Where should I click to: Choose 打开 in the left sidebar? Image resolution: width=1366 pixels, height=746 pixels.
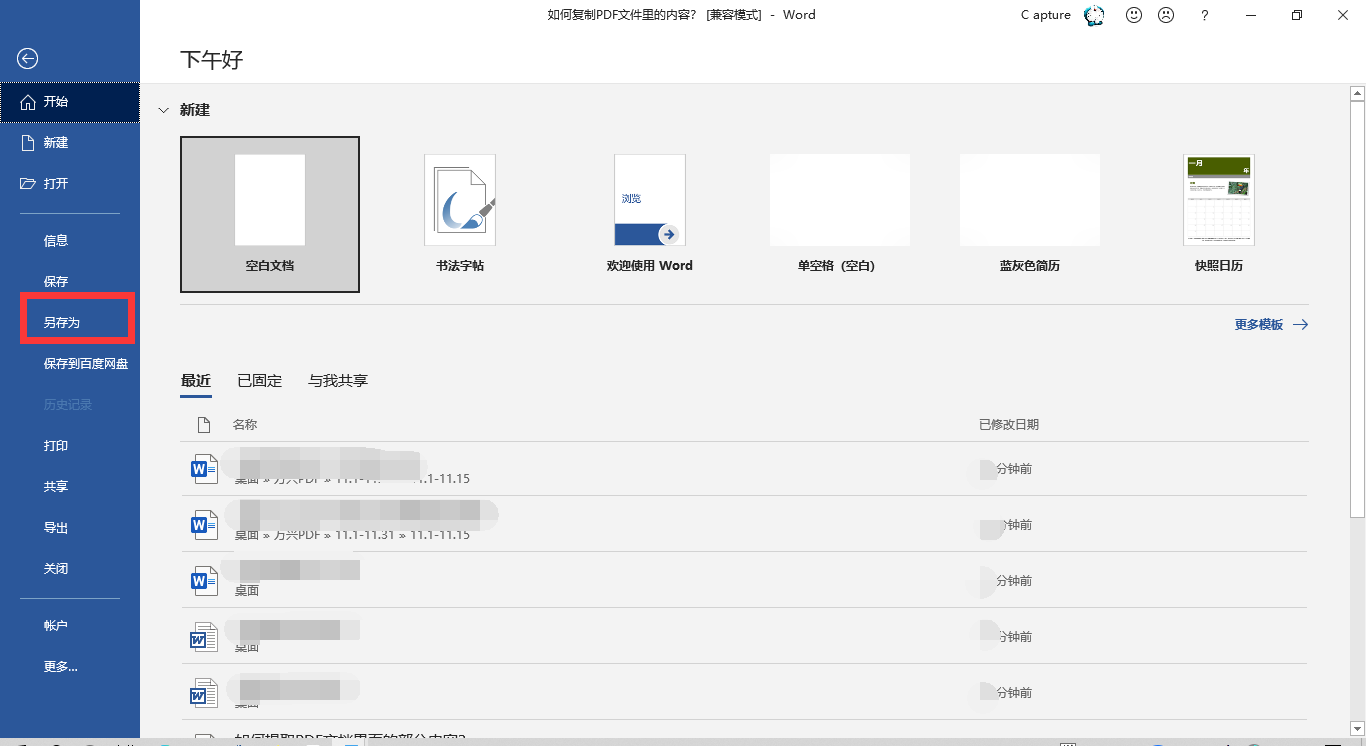[70, 184]
